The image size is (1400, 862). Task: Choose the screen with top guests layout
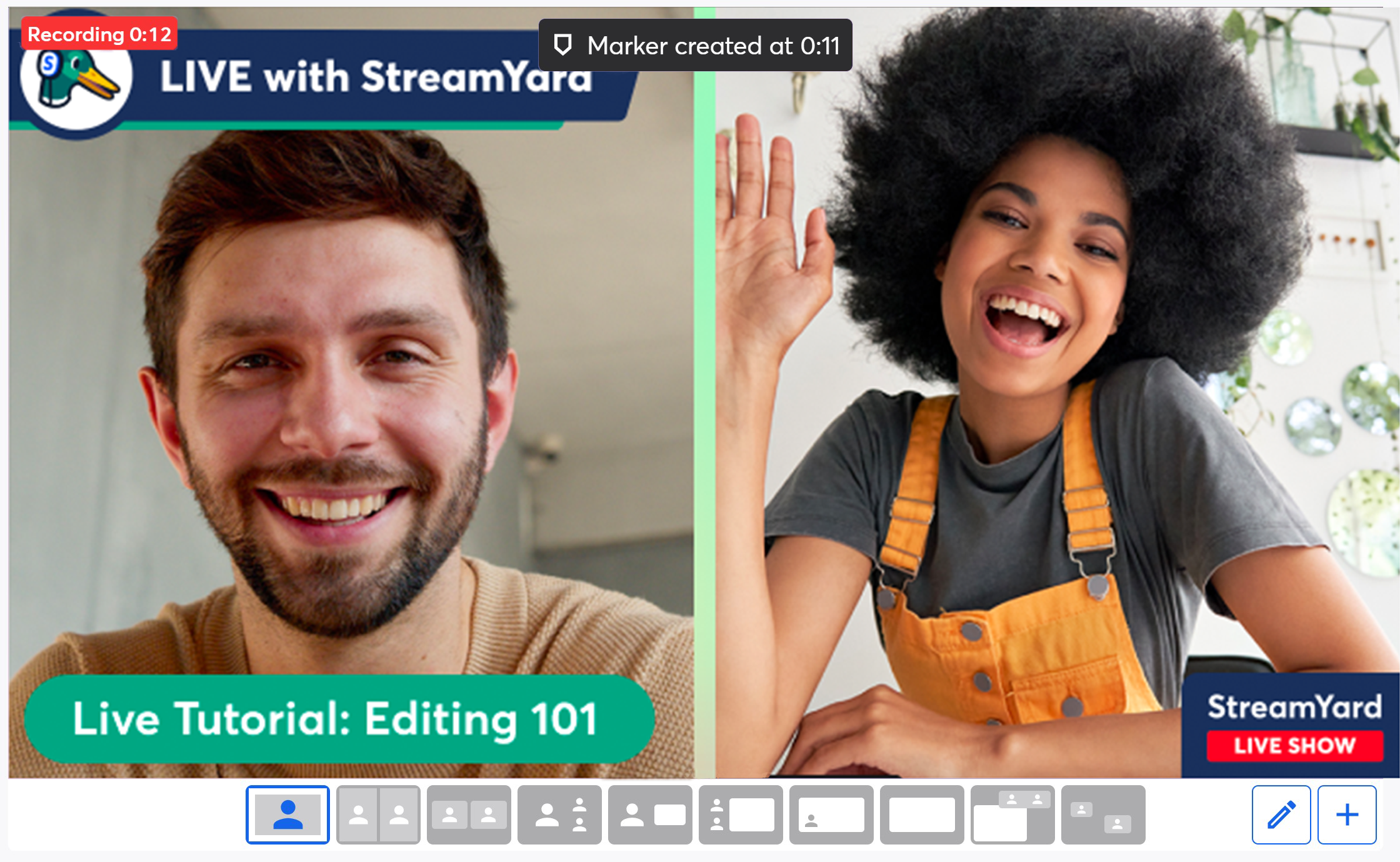coord(1012,815)
